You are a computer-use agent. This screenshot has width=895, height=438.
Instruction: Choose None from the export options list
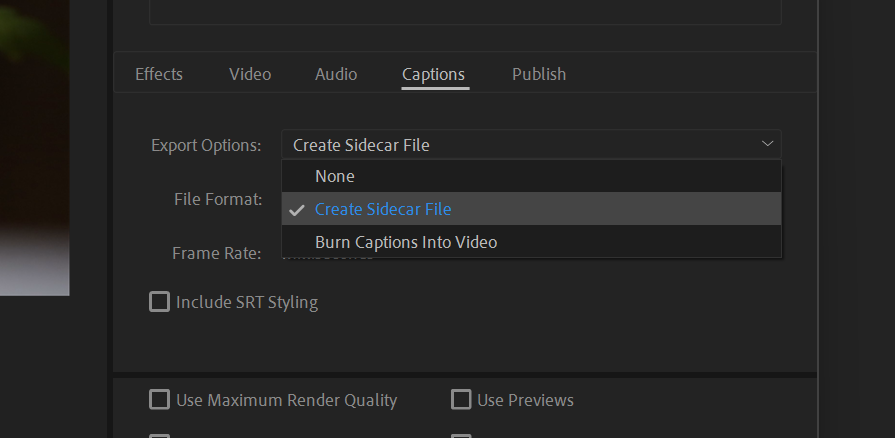coord(335,176)
